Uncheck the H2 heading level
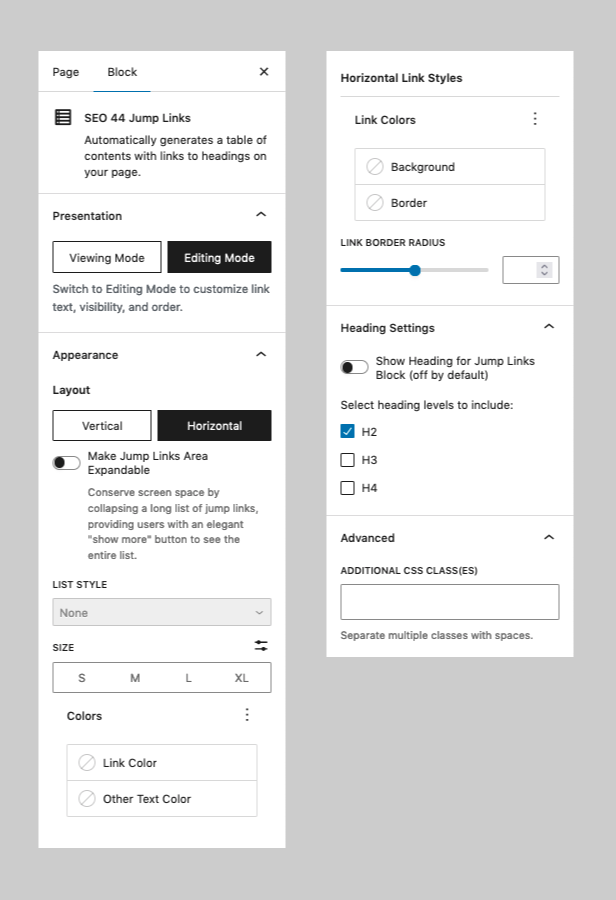The width and height of the screenshot is (616, 900). click(348, 432)
